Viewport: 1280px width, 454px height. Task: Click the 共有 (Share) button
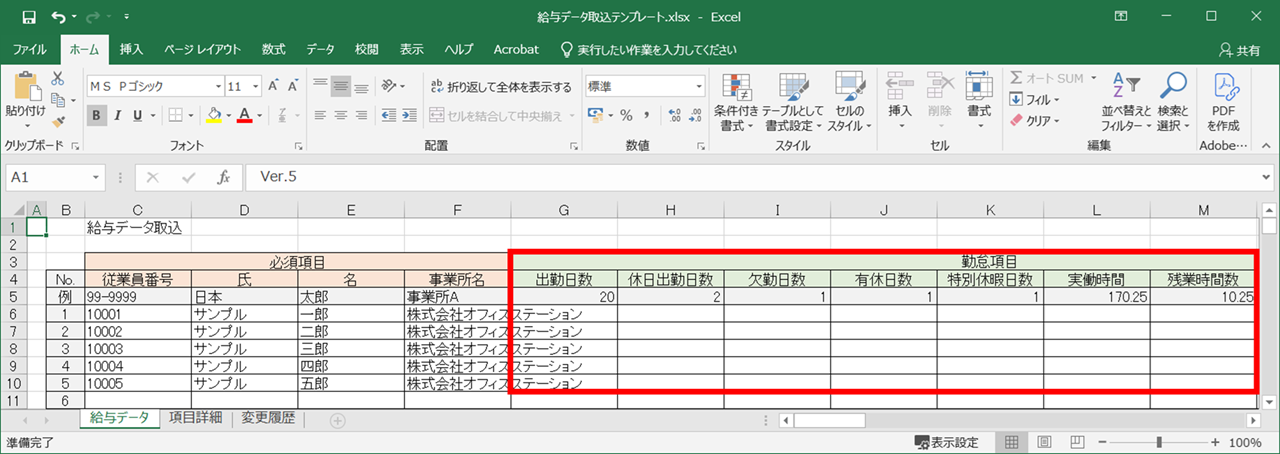[x=1240, y=49]
